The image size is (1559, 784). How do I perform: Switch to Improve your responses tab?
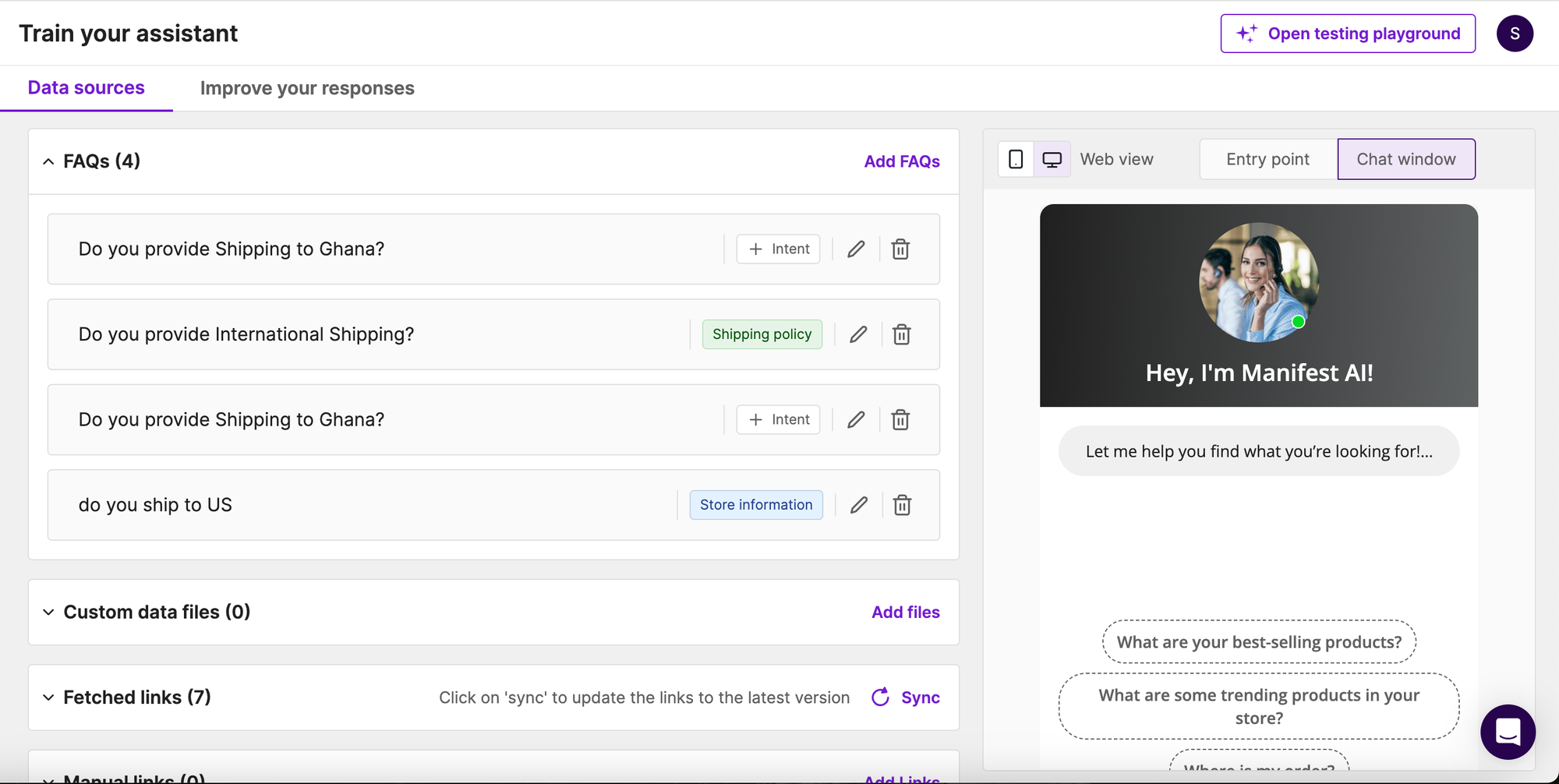[307, 88]
